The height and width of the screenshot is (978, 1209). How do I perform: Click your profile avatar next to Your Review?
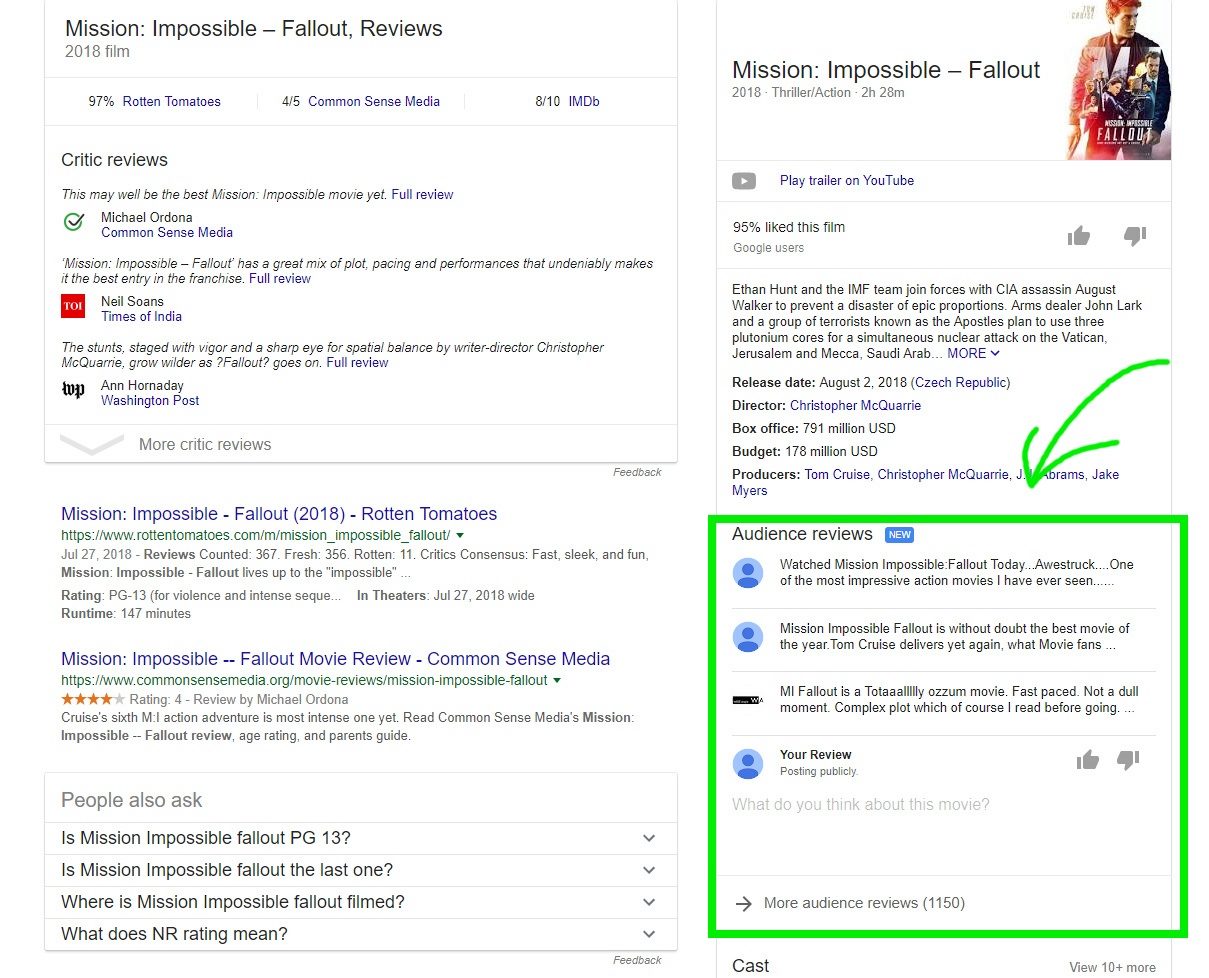(x=748, y=764)
